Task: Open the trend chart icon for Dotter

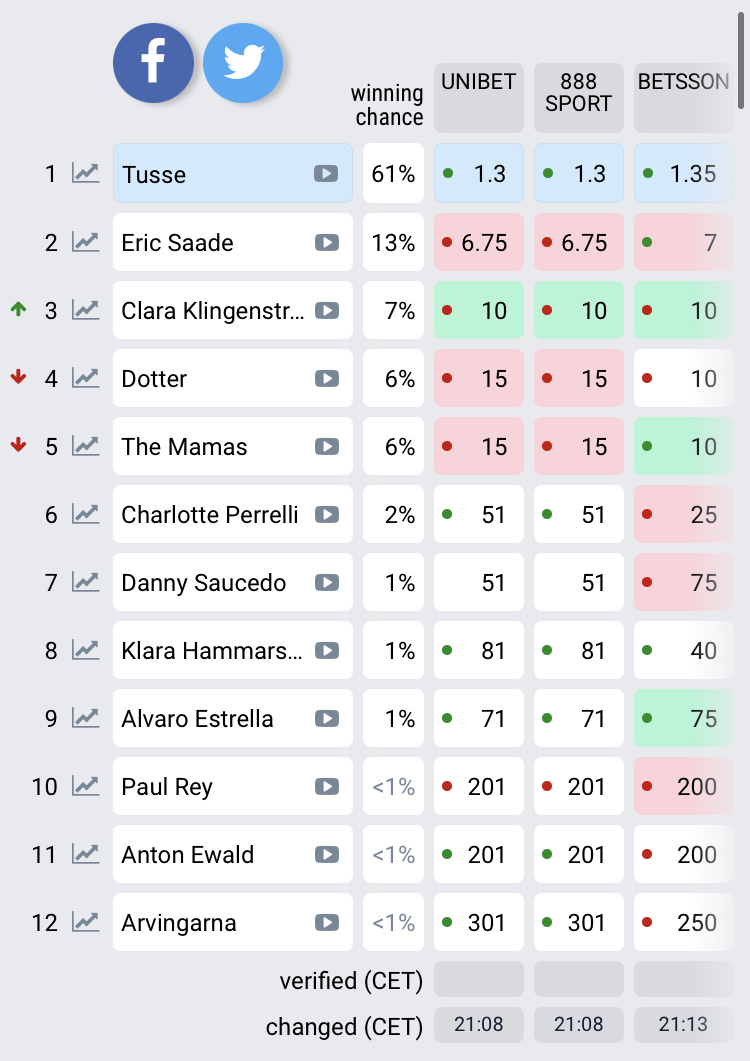Action: pos(86,378)
